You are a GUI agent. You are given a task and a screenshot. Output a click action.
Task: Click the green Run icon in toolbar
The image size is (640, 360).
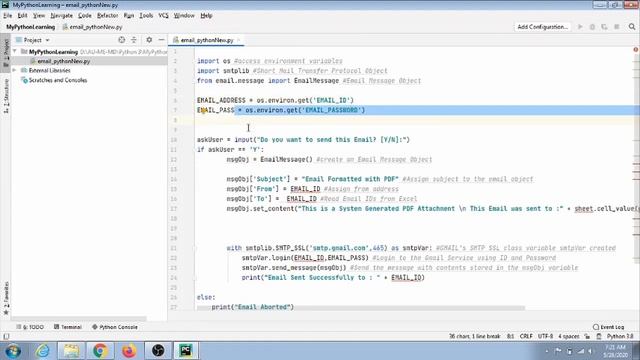coord(580,27)
